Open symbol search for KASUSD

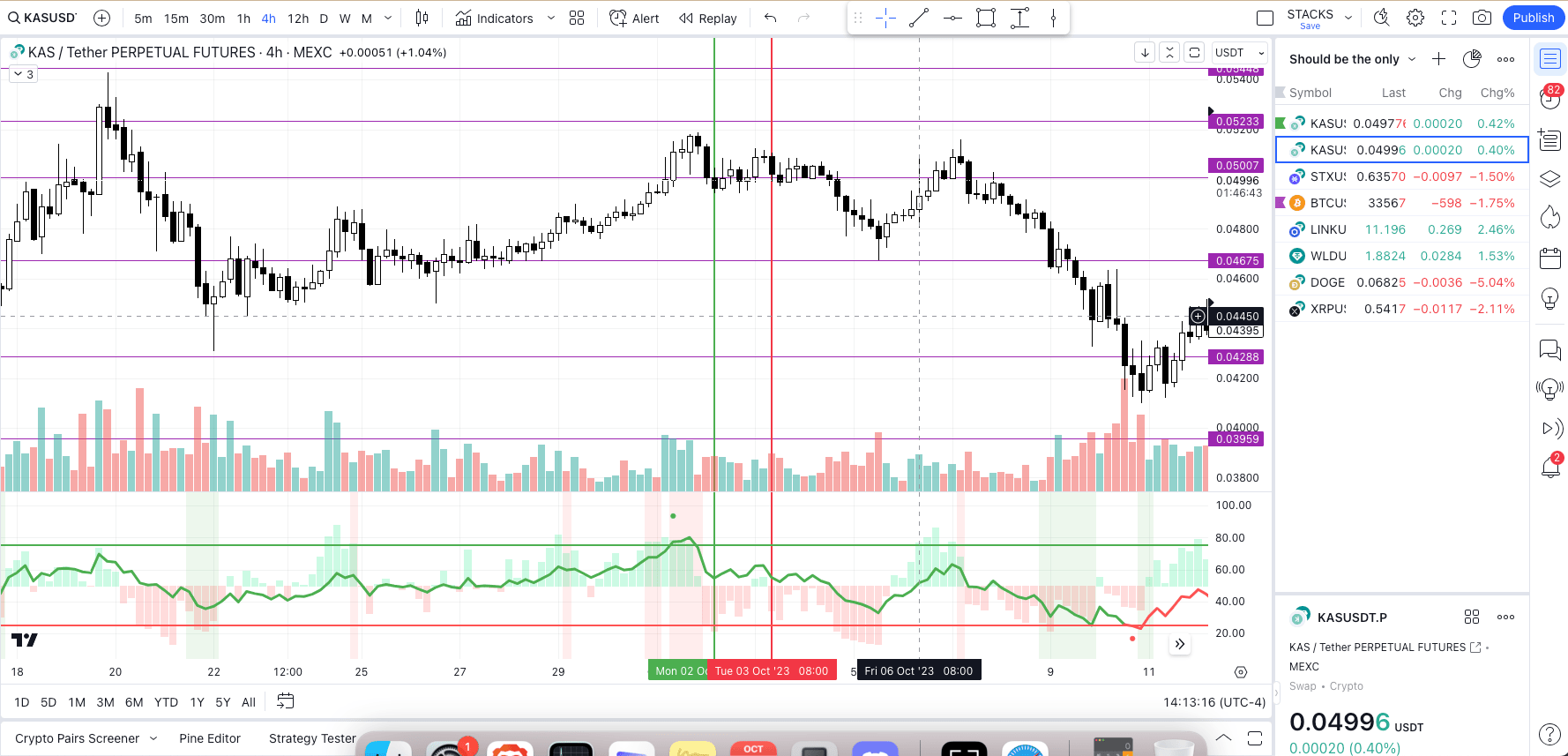pos(42,18)
